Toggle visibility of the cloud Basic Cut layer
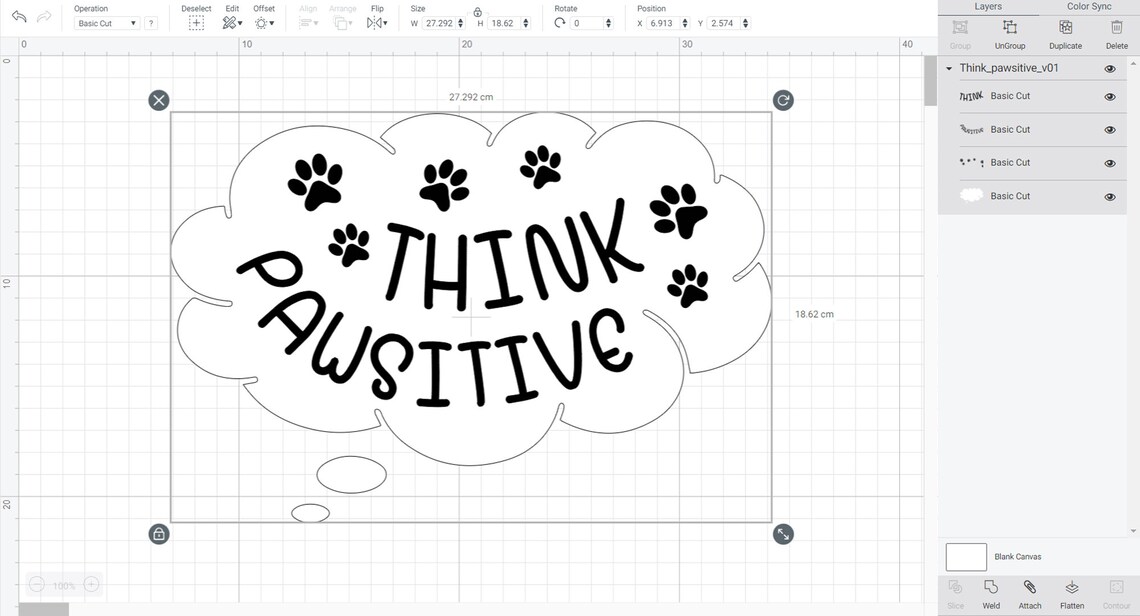The image size is (1140, 616). click(1109, 196)
